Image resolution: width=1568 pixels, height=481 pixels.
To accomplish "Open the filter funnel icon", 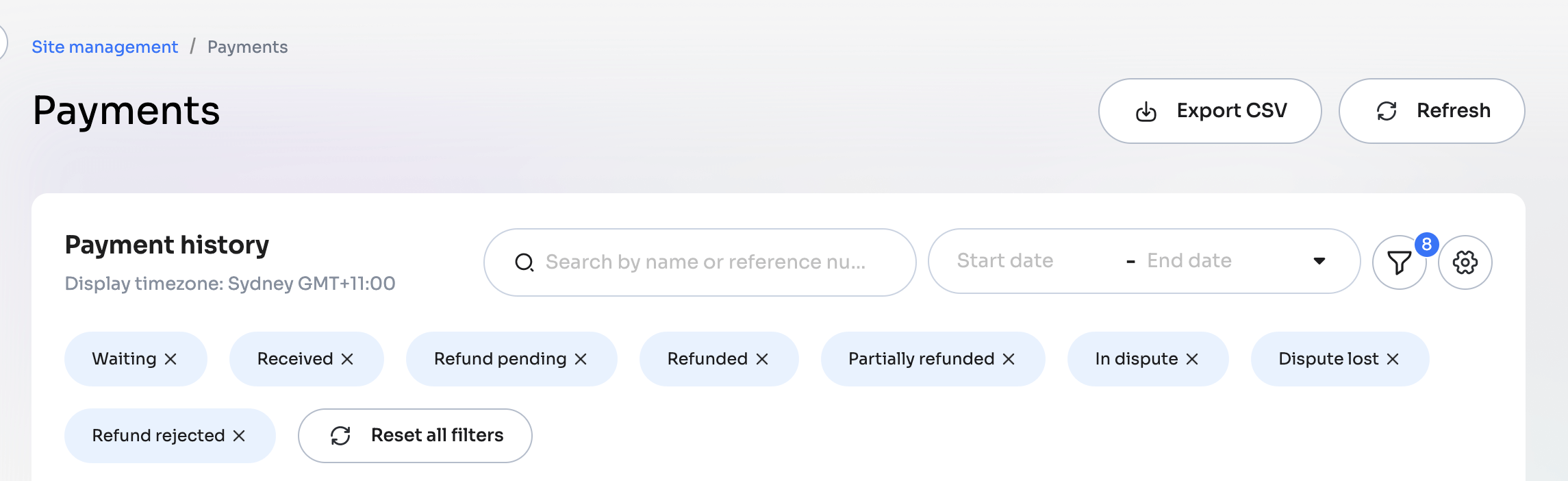I will pyautogui.click(x=1399, y=262).
